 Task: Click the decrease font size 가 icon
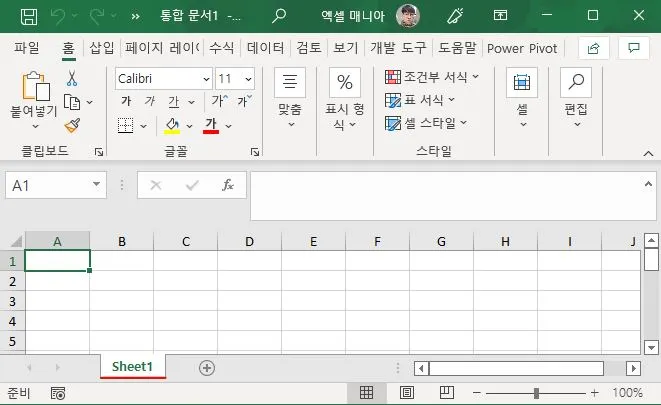pos(244,101)
